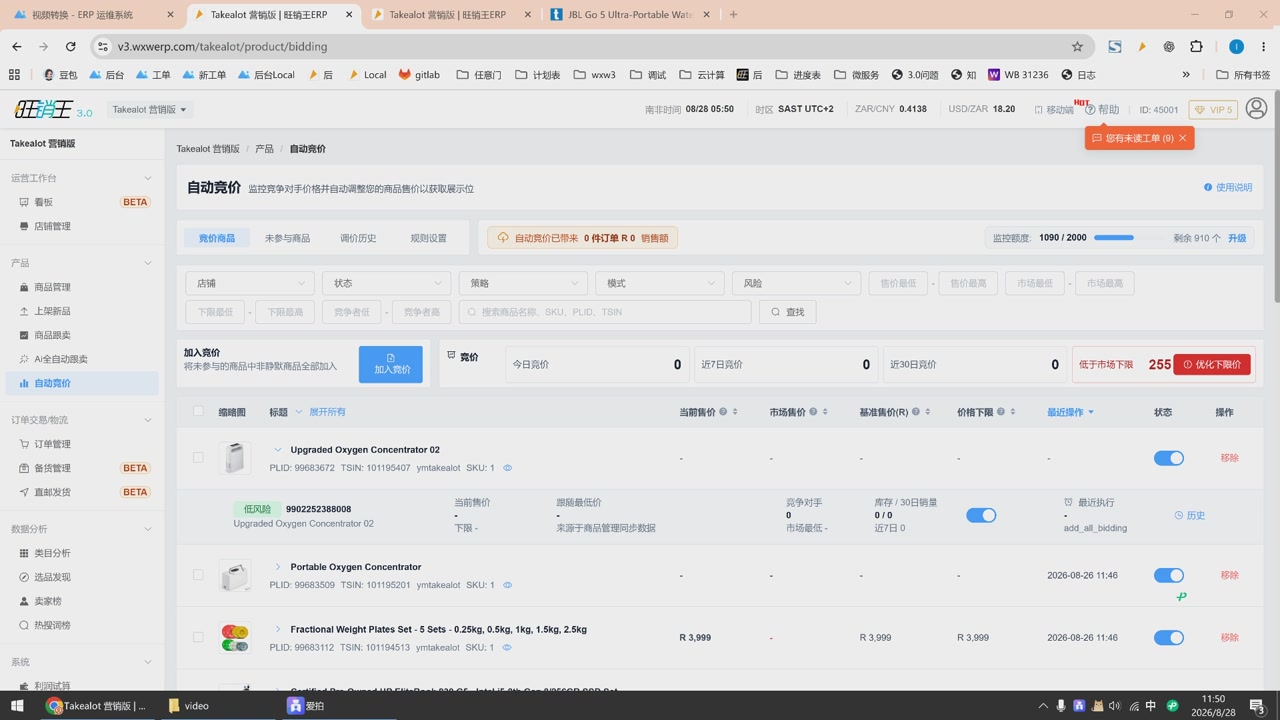Open 选品发现 product discovery
1280x720 pixels.
coord(82,577)
